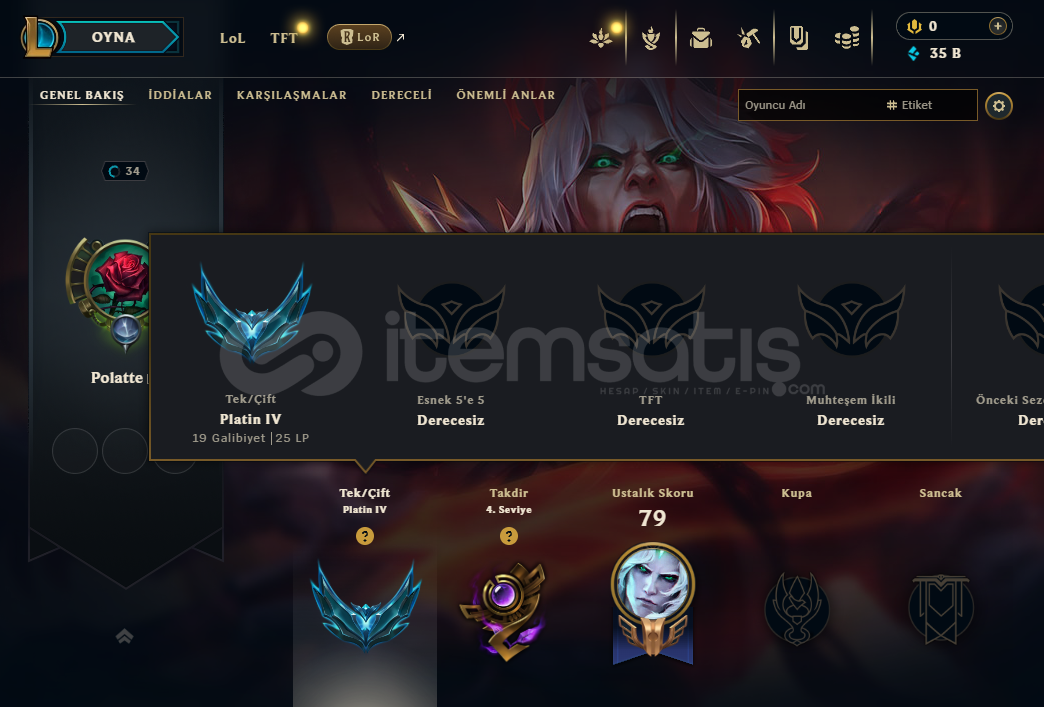Click the plus button to buy RP
This screenshot has height=707, width=1044.
[997, 26]
